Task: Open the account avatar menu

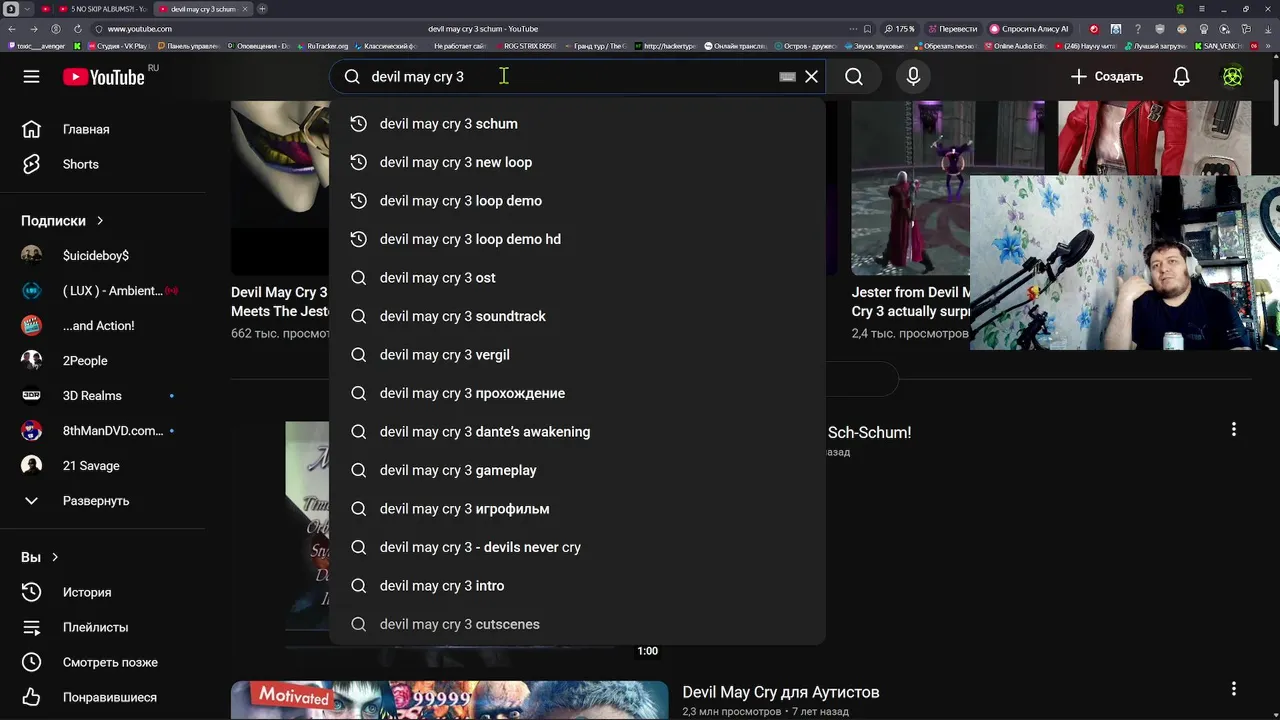Action: tap(1233, 77)
